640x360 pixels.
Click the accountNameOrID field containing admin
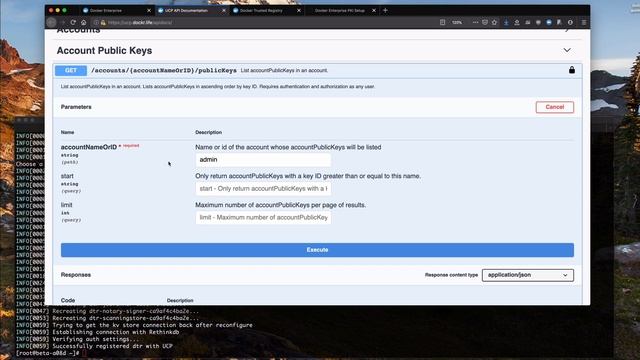[263, 160]
